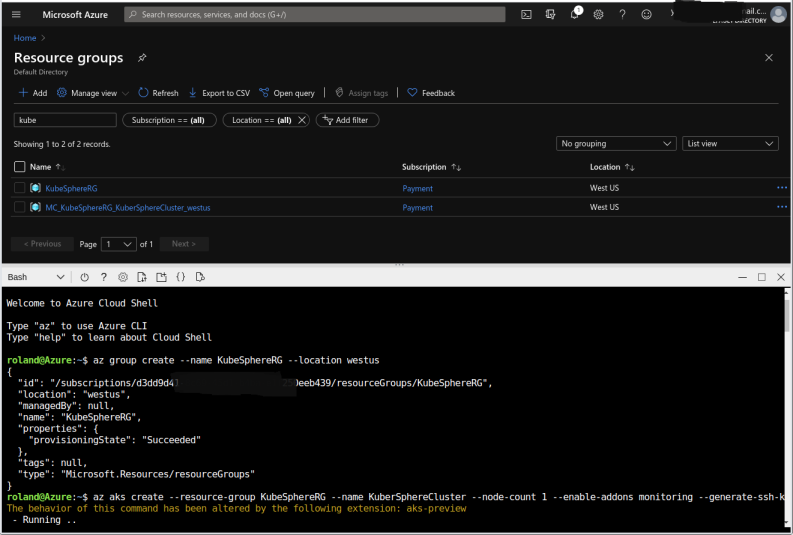Open the Cloud Shell editor braces icon
This screenshot has height=535, width=793.
[x=181, y=277]
